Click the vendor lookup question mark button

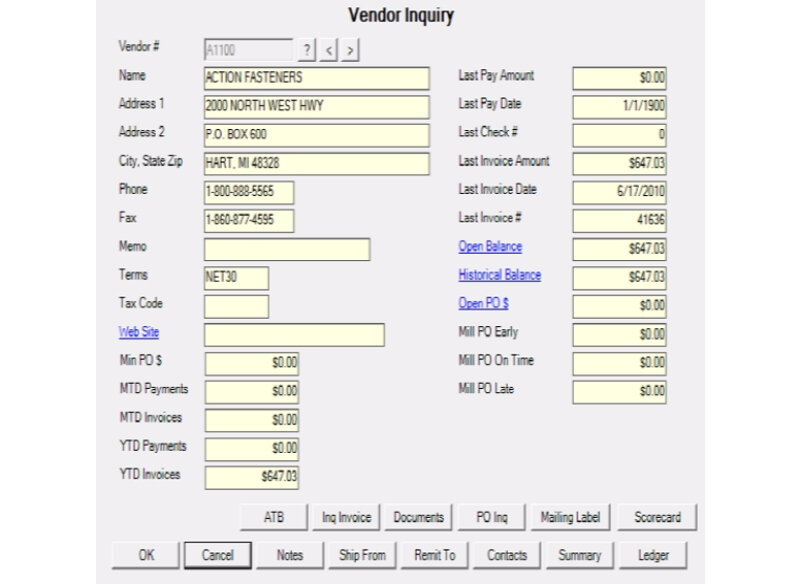tap(307, 49)
